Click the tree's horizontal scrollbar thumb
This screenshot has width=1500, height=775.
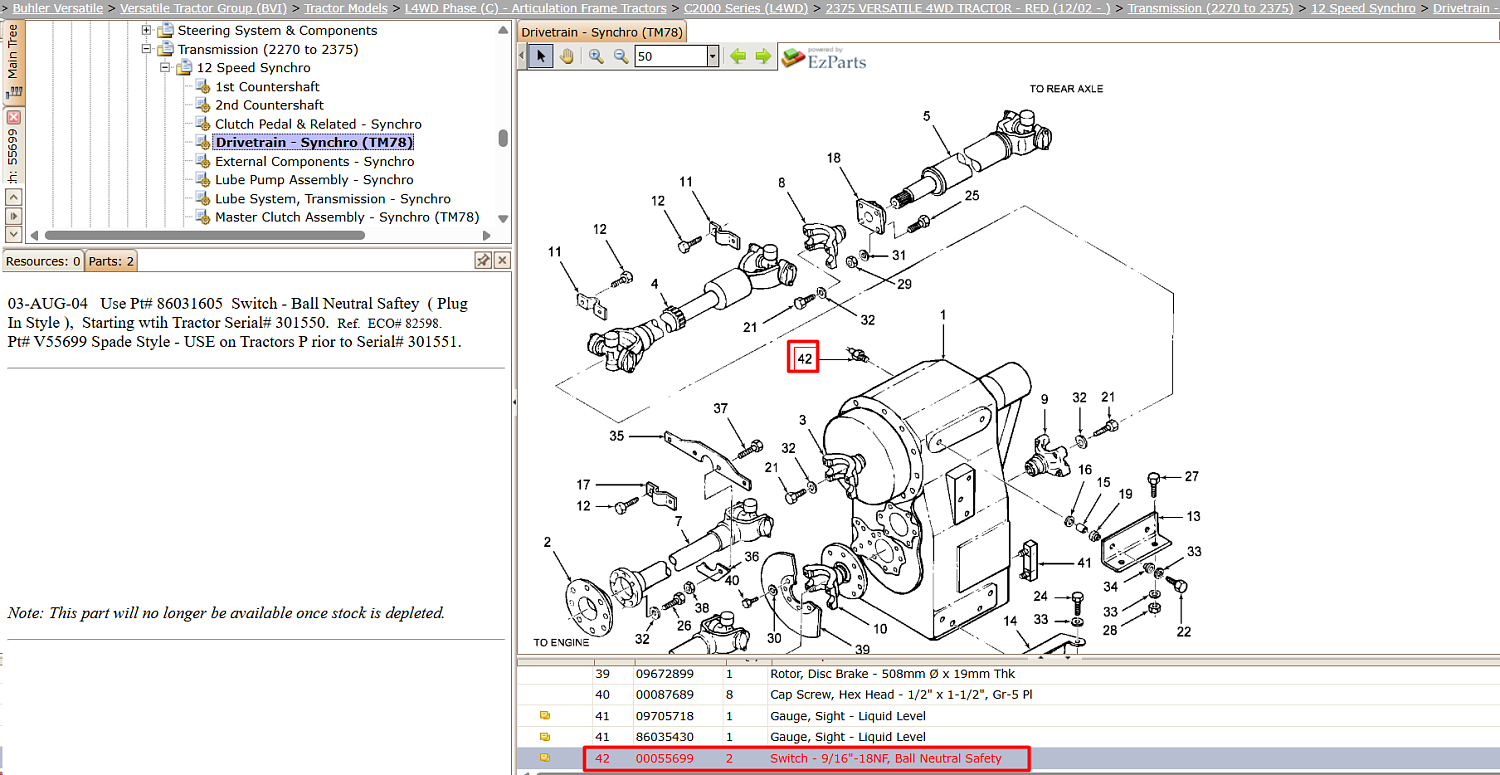pos(205,235)
